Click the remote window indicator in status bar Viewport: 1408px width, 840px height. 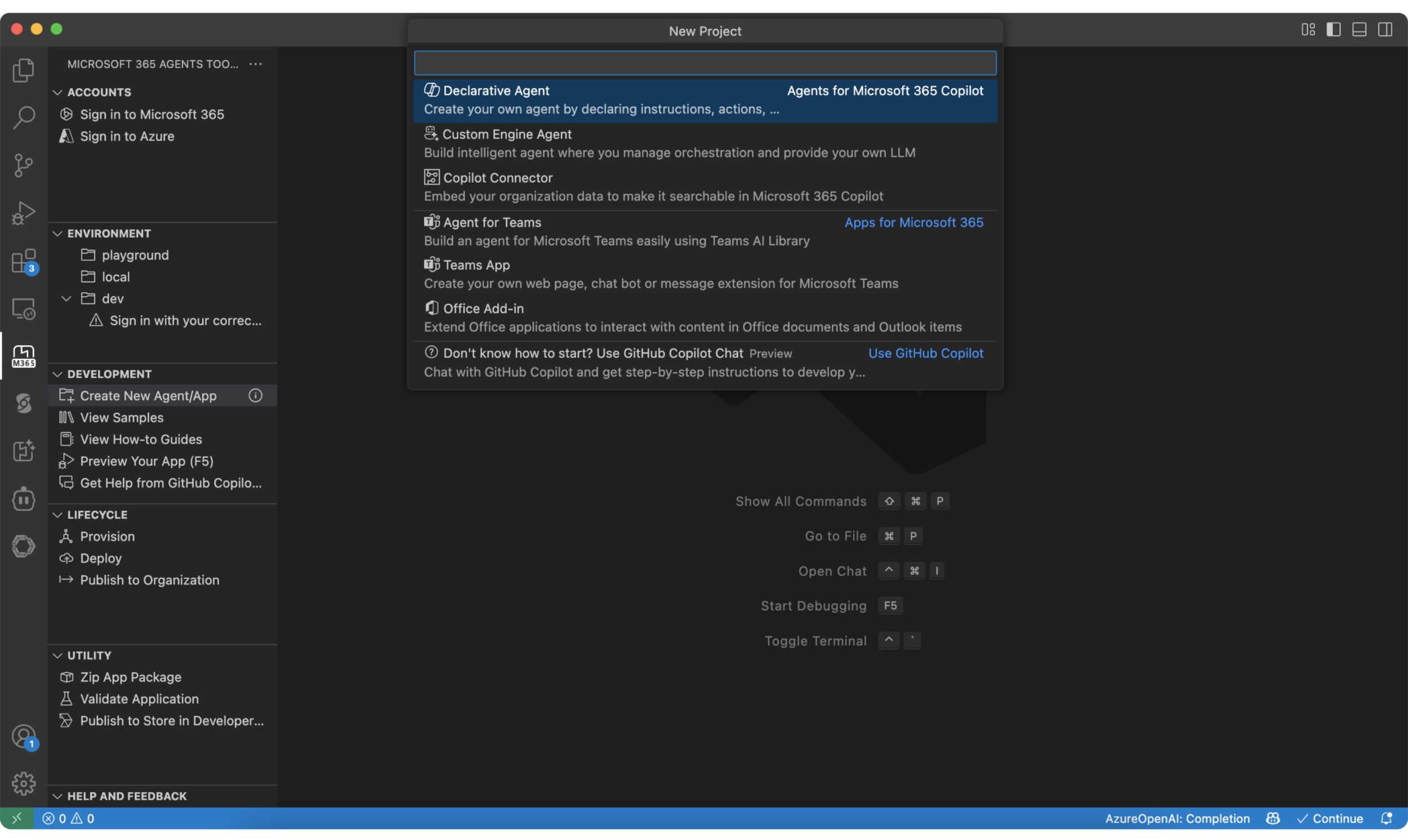pos(16,818)
